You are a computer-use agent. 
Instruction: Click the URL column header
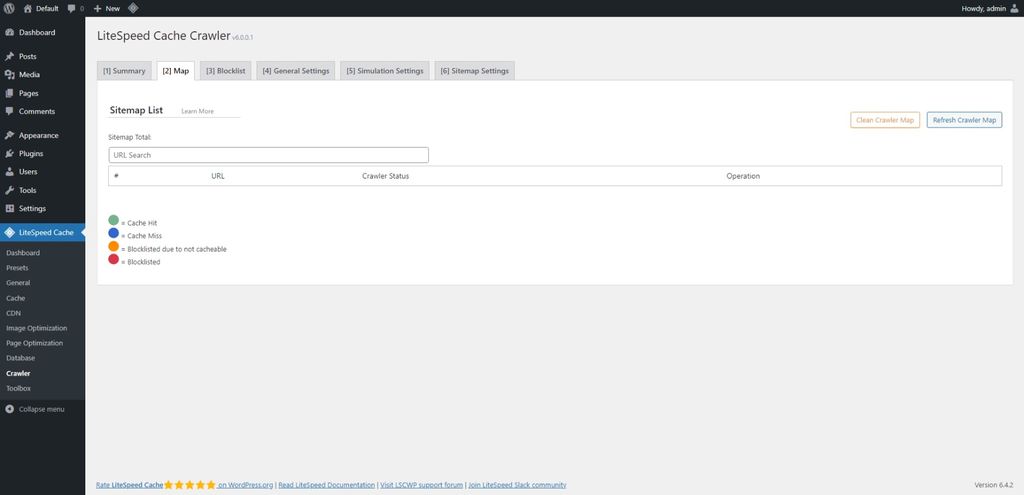[x=218, y=176]
